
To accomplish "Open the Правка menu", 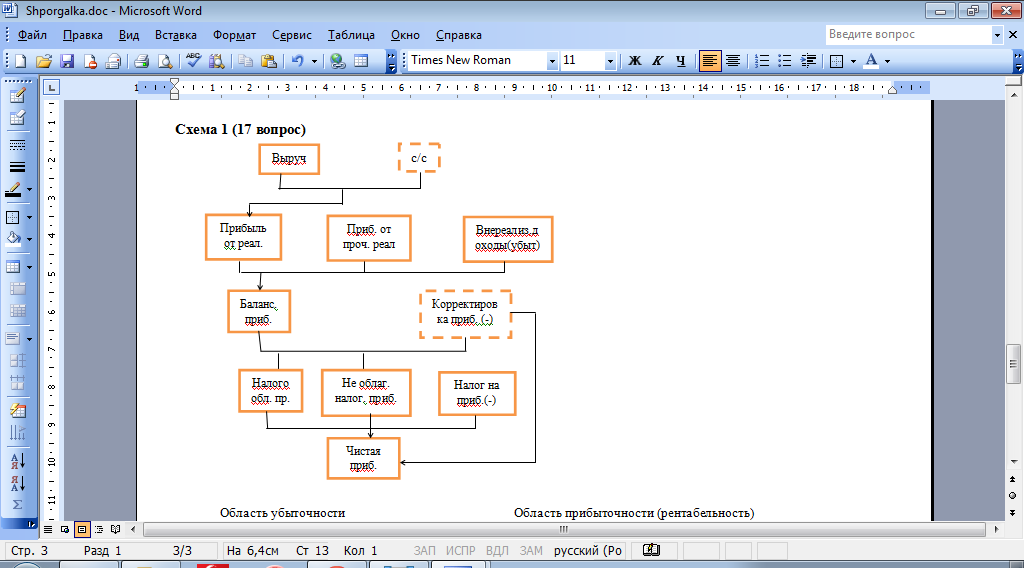I will point(82,35).
